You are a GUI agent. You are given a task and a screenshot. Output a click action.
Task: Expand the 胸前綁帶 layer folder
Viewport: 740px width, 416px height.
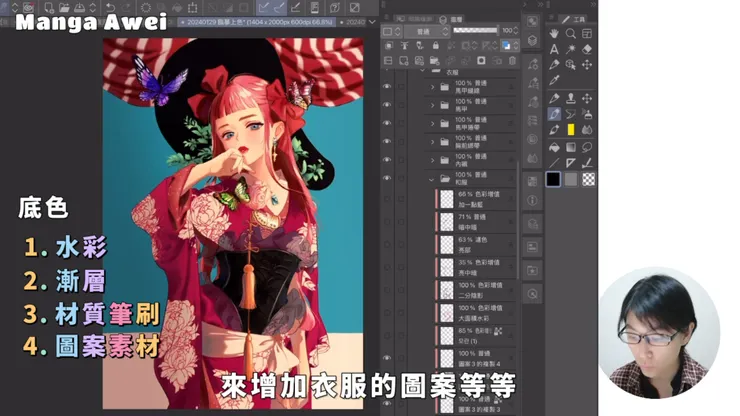pos(432,142)
